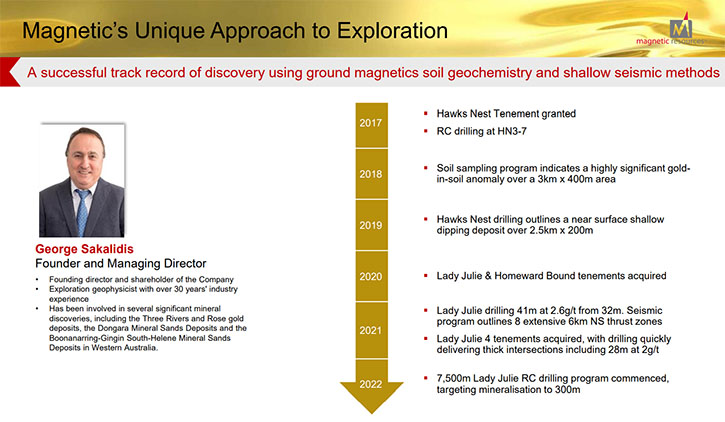Click 'Hawks Nest Tenement granted' bullet
This screenshot has width=725, height=422.
click(x=506, y=114)
